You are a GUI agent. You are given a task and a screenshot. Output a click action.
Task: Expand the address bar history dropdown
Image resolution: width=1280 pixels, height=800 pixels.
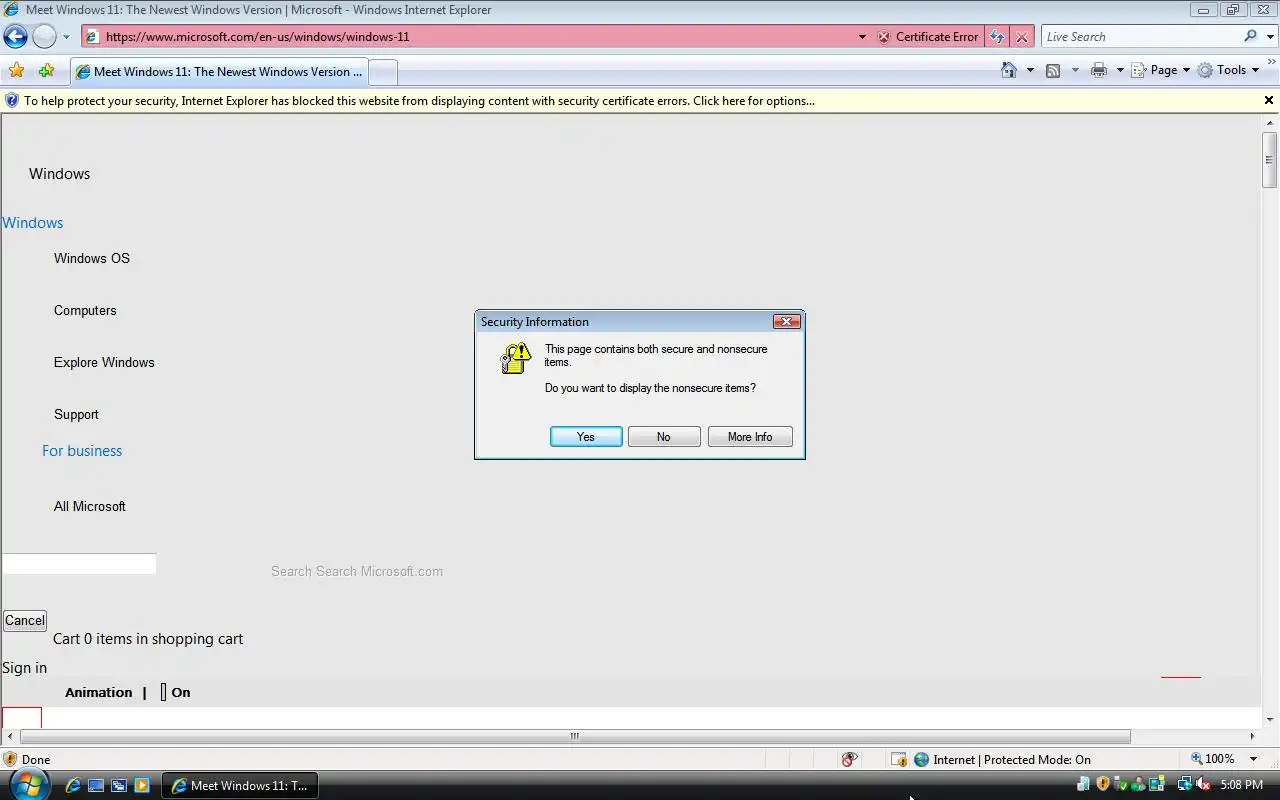[x=862, y=37]
